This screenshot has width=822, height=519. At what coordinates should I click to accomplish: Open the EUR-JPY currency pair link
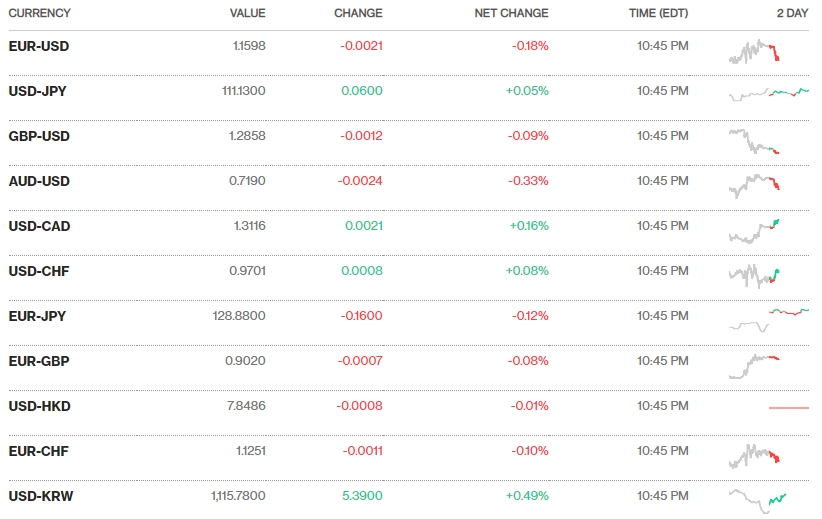coord(38,316)
